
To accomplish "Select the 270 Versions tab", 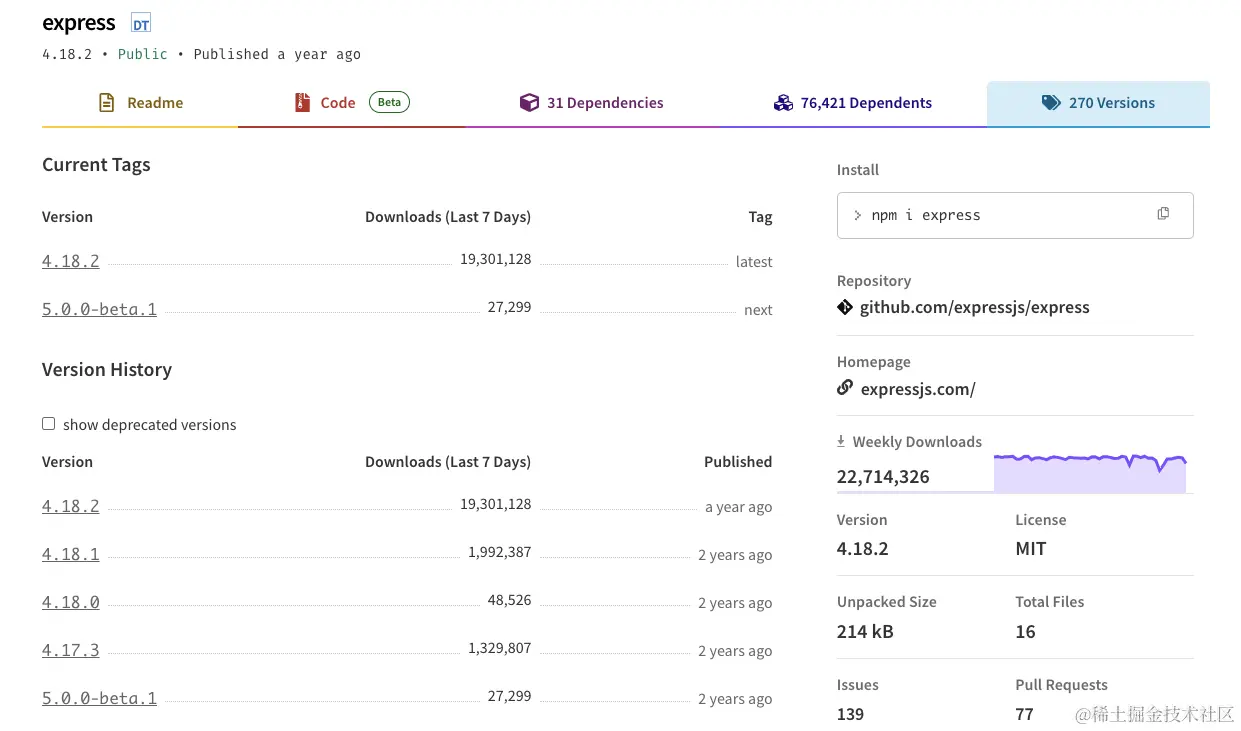I will pos(1098,103).
